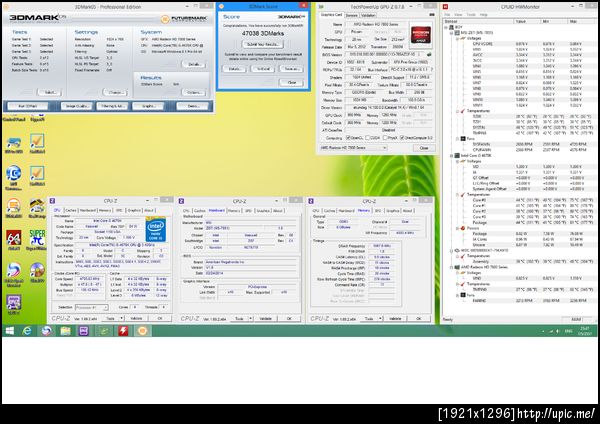This screenshot has width=600, height=424.
Task: Collapse Fans under MSI Z87 in HWMonitor
Action: [x=457, y=139]
